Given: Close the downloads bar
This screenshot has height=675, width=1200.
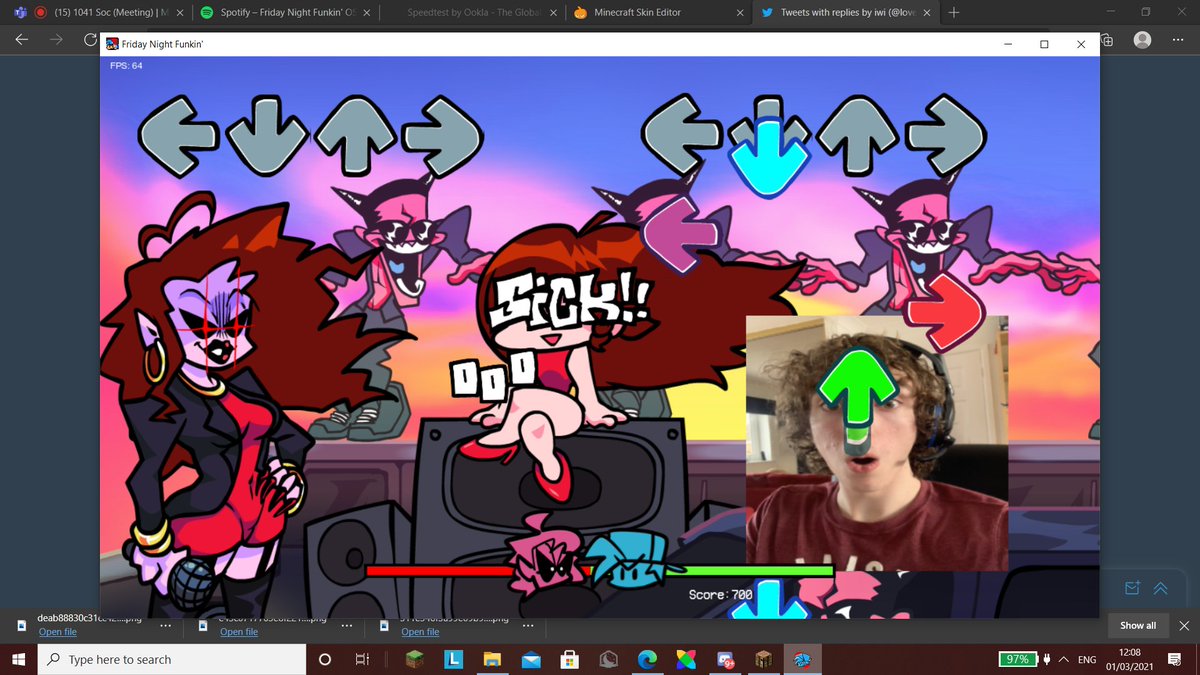Looking at the screenshot, I should point(1185,626).
